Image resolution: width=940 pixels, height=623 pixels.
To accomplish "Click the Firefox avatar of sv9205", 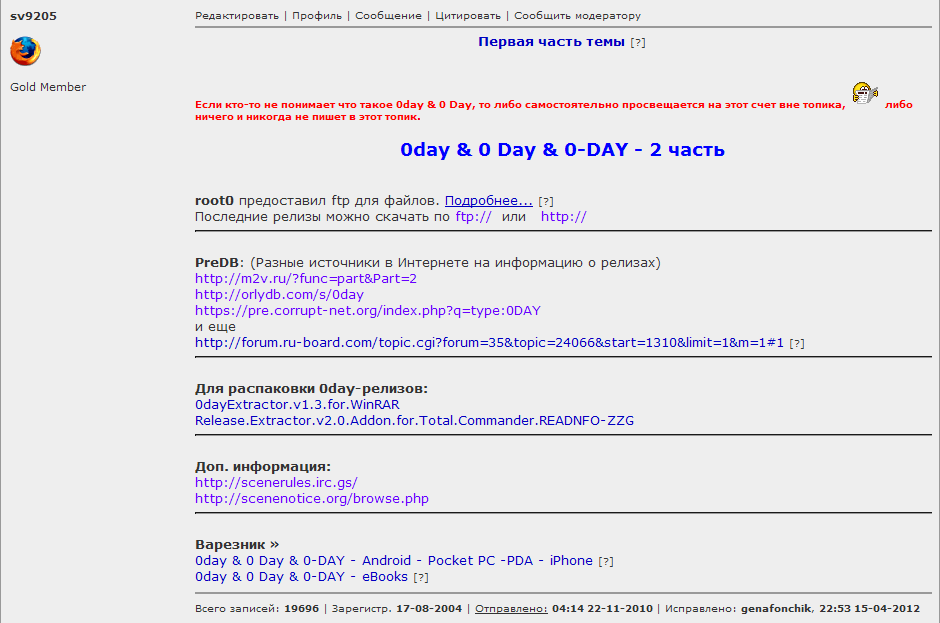I will pyautogui.click(x=25, y=51).
